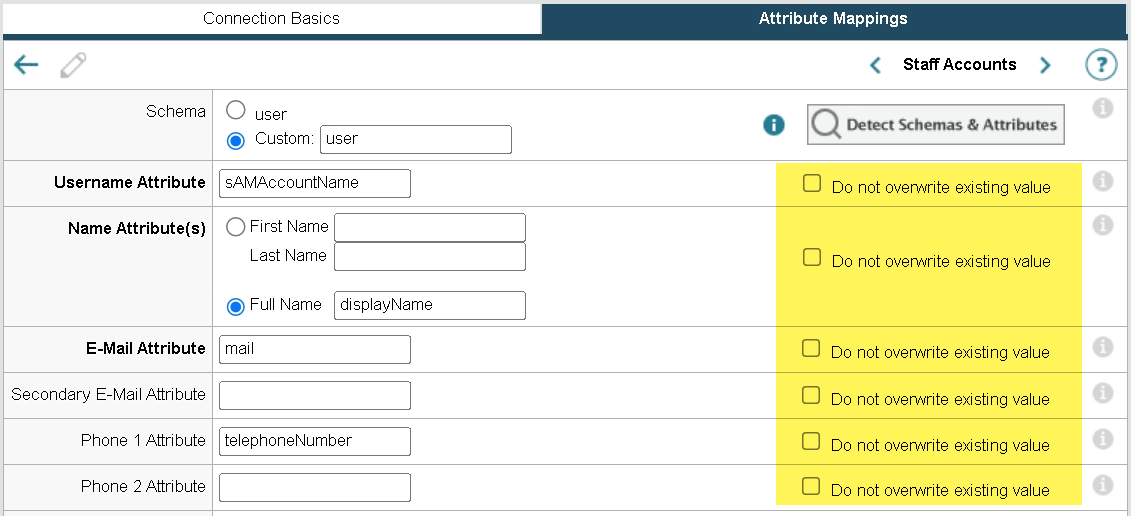The height and width of the screenshot is (522, 1136).
Task: Click info icon for Username Attribute row
Action: (1102, 181)
